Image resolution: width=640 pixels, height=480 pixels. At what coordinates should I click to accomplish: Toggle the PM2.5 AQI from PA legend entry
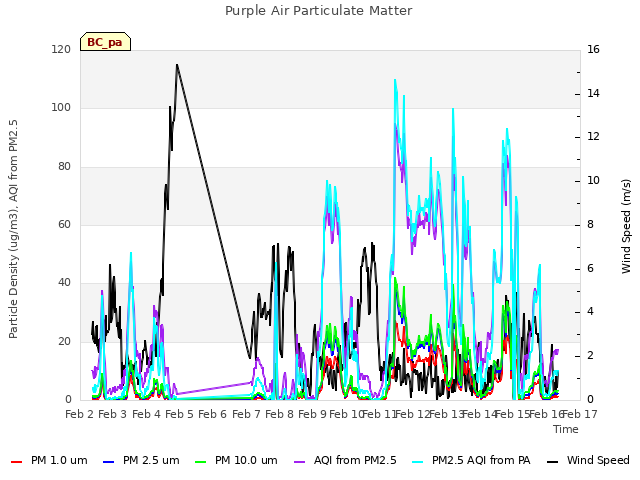click(471, 461)
